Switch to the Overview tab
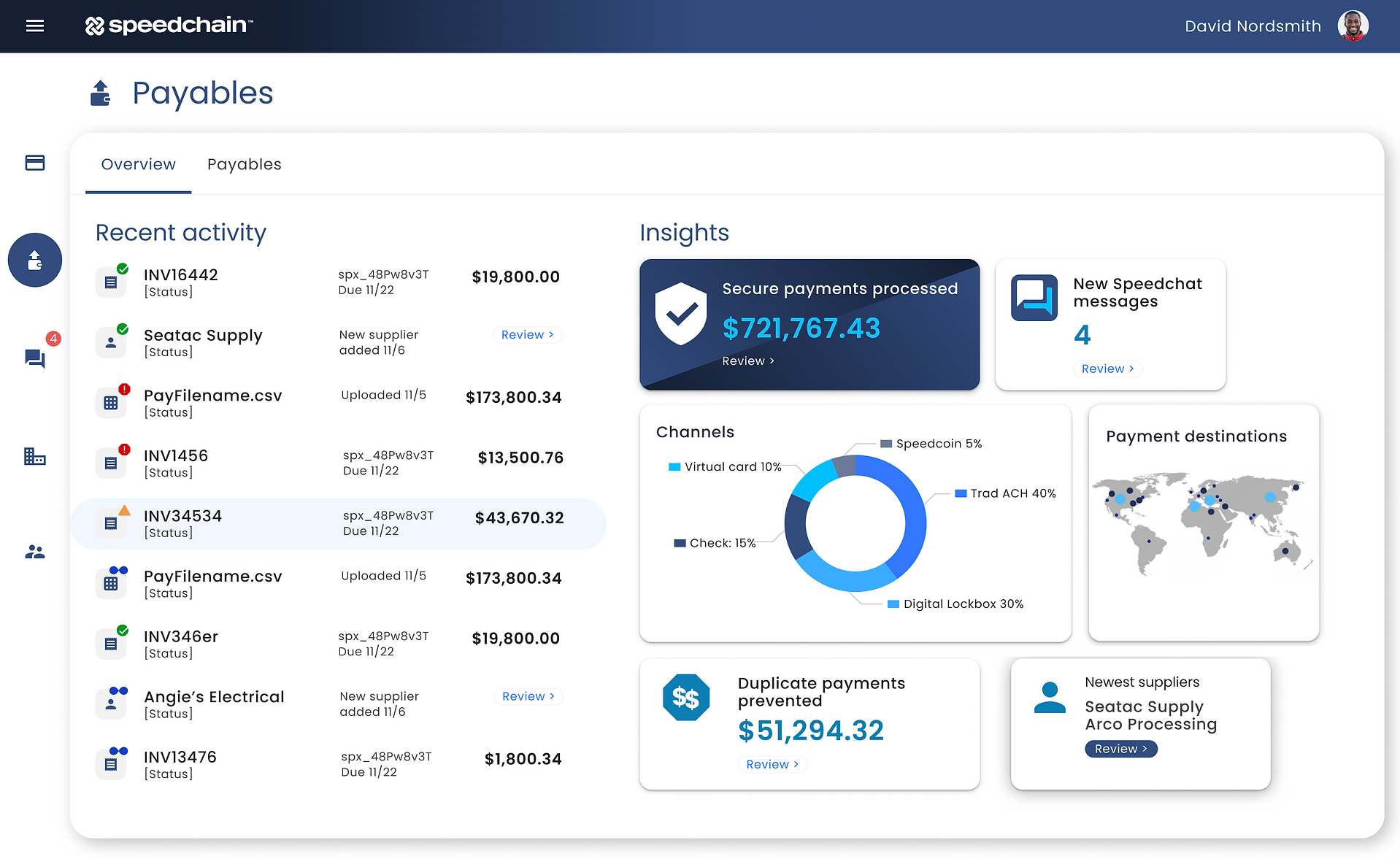This screenshot has height=867, width=1400. click(138, 164)
